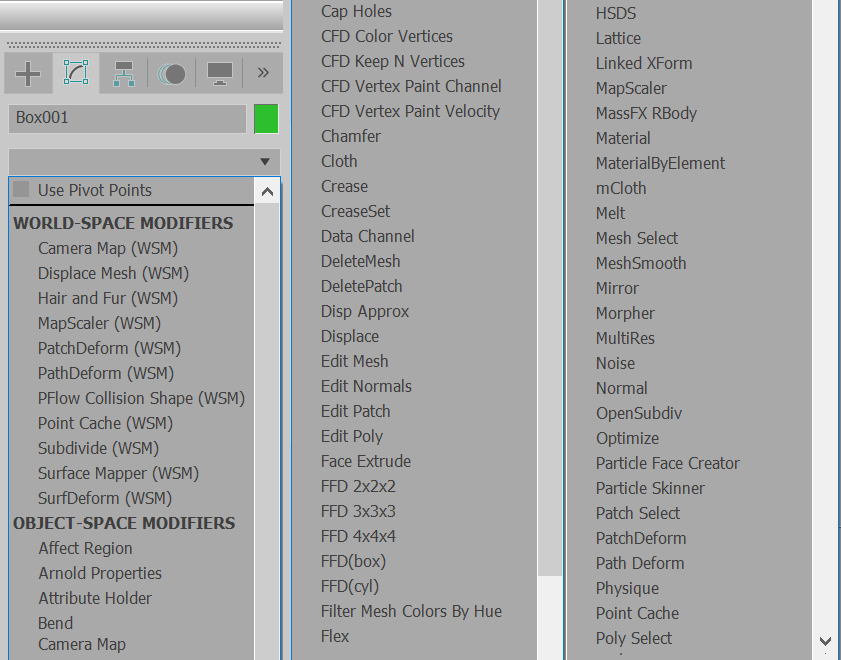The image size is (841, 660).
Task: Choose Linked XForm modifier
Action: click(x=644, y=63)
